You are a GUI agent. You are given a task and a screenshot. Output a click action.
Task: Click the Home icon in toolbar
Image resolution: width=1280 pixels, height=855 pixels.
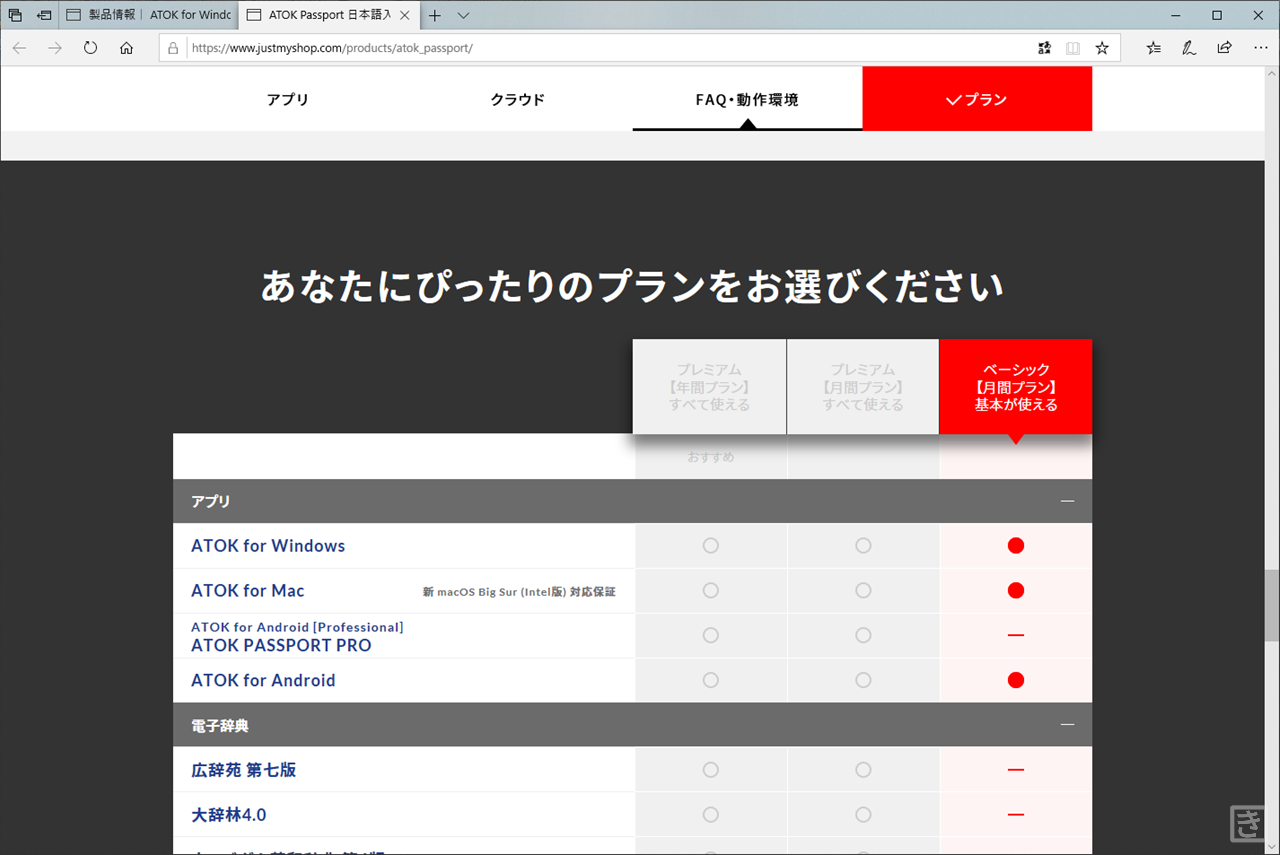click(x=126, y=48)
